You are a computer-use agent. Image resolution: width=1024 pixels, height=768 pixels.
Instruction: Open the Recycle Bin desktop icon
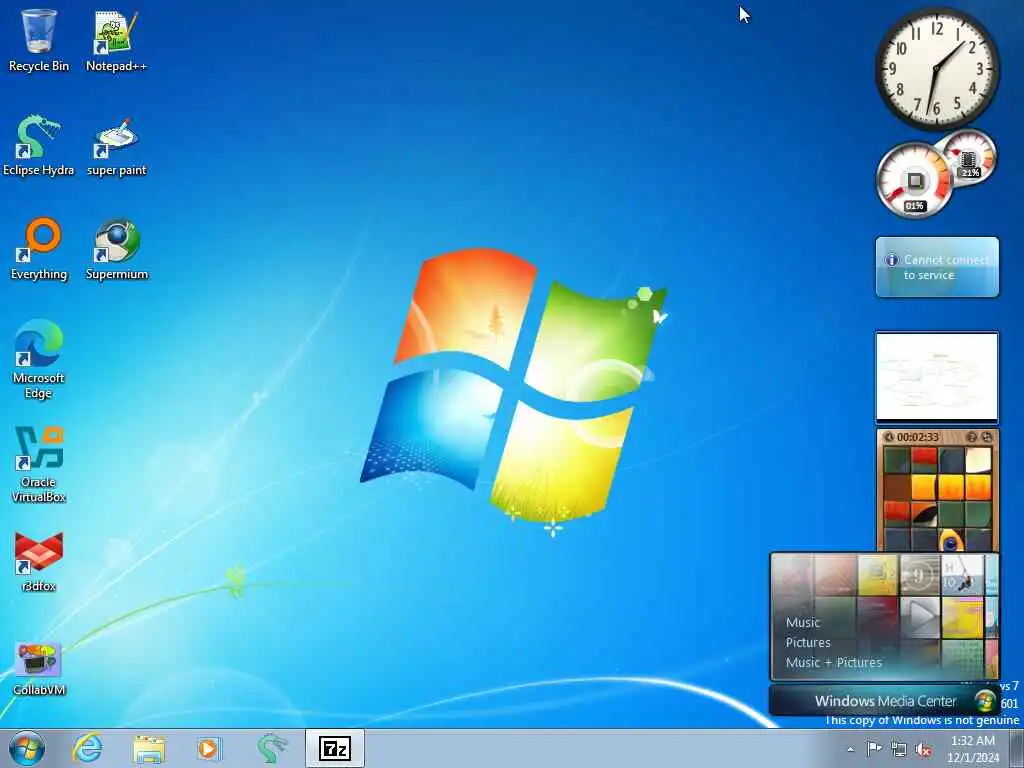click(39, 40)
